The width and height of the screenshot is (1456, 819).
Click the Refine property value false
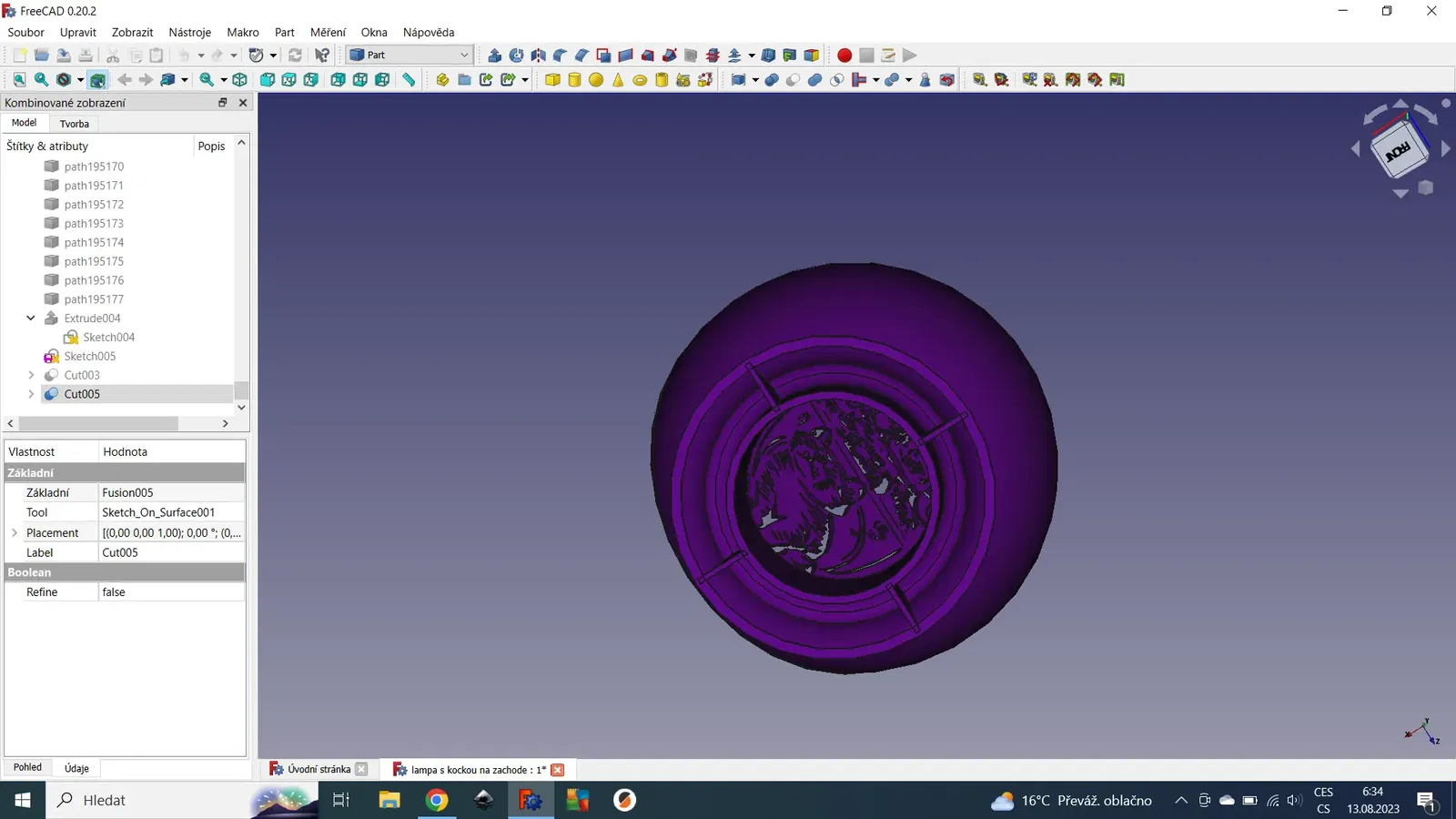click(x=171, y=592)
